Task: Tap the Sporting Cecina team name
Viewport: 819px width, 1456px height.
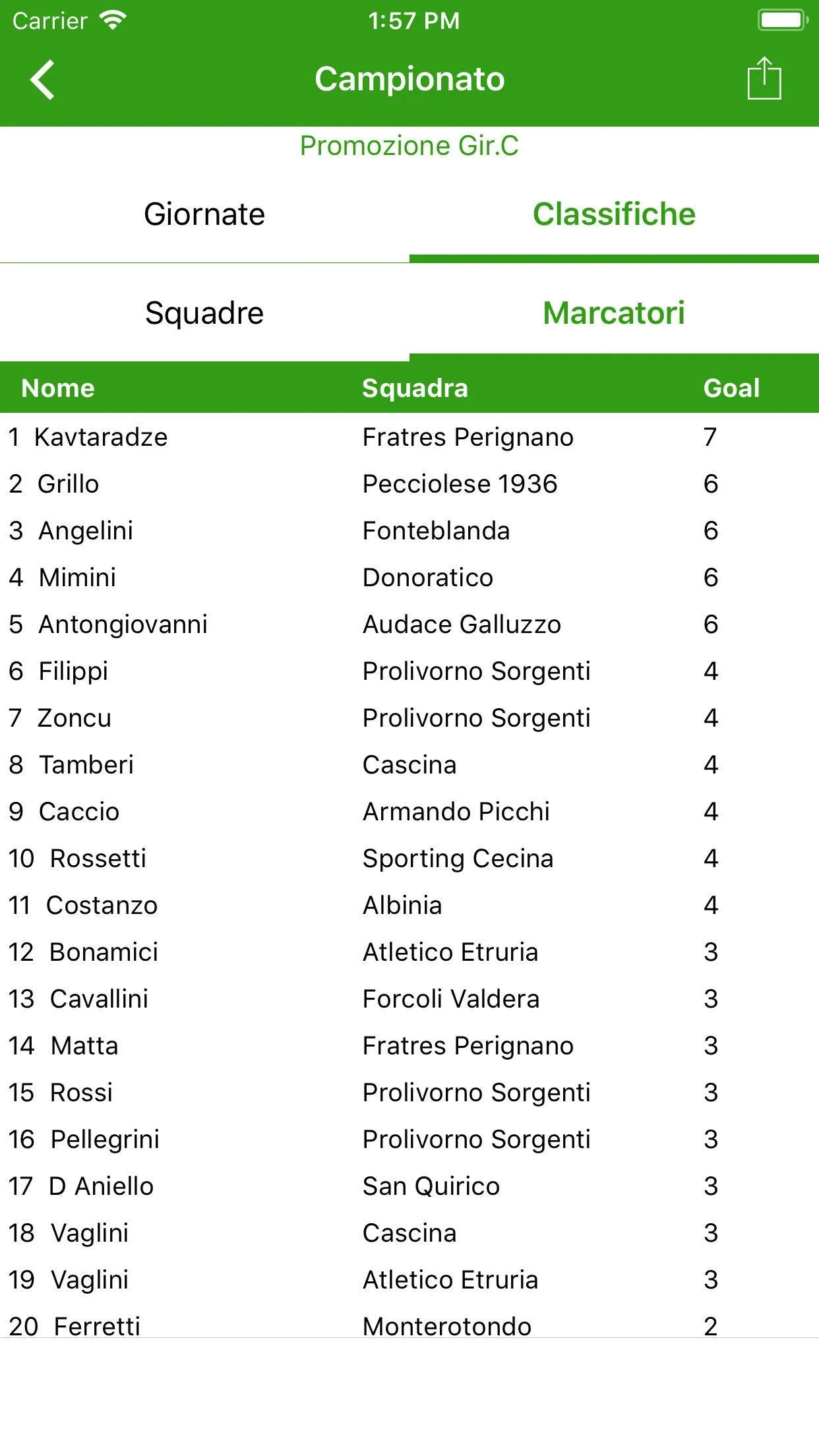Action: (x=458, y=859)
